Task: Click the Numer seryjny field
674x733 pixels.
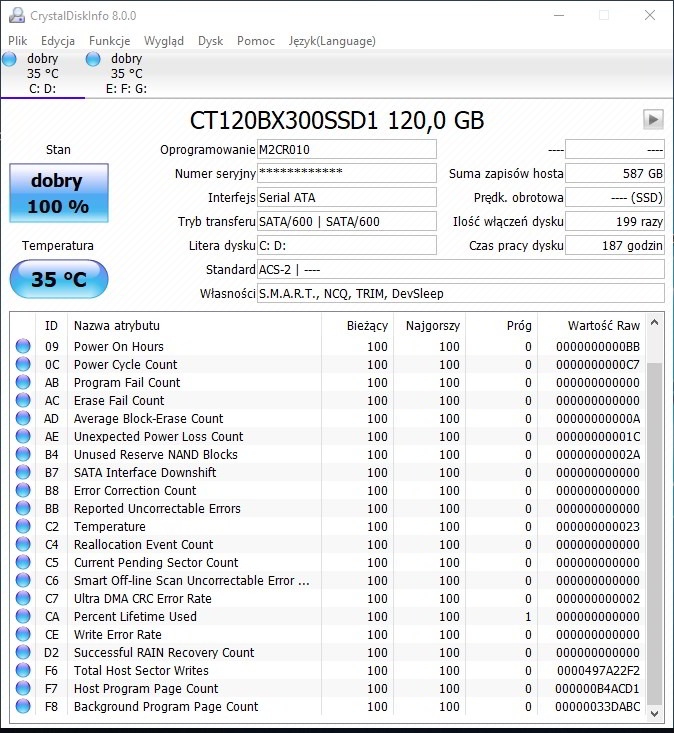Action: coord(347,173)
